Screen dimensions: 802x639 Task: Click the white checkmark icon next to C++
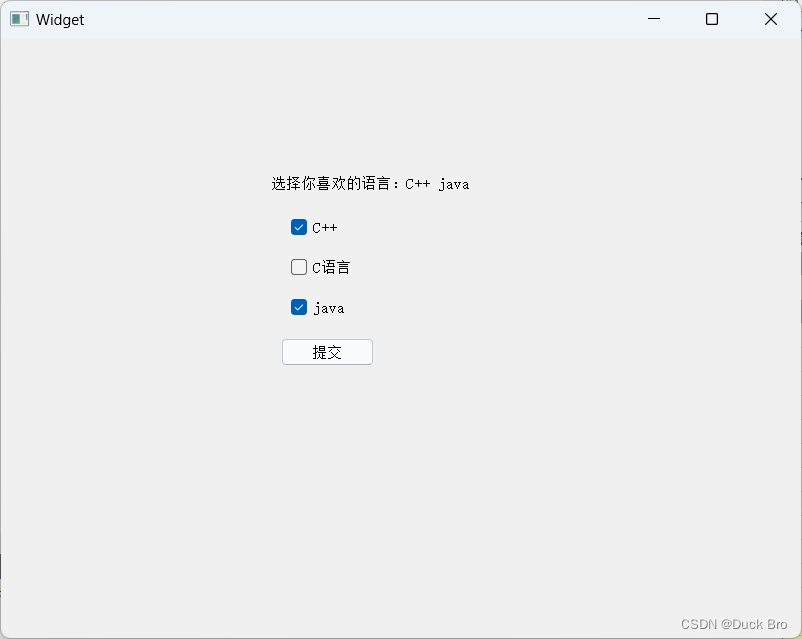click(299, 227)
